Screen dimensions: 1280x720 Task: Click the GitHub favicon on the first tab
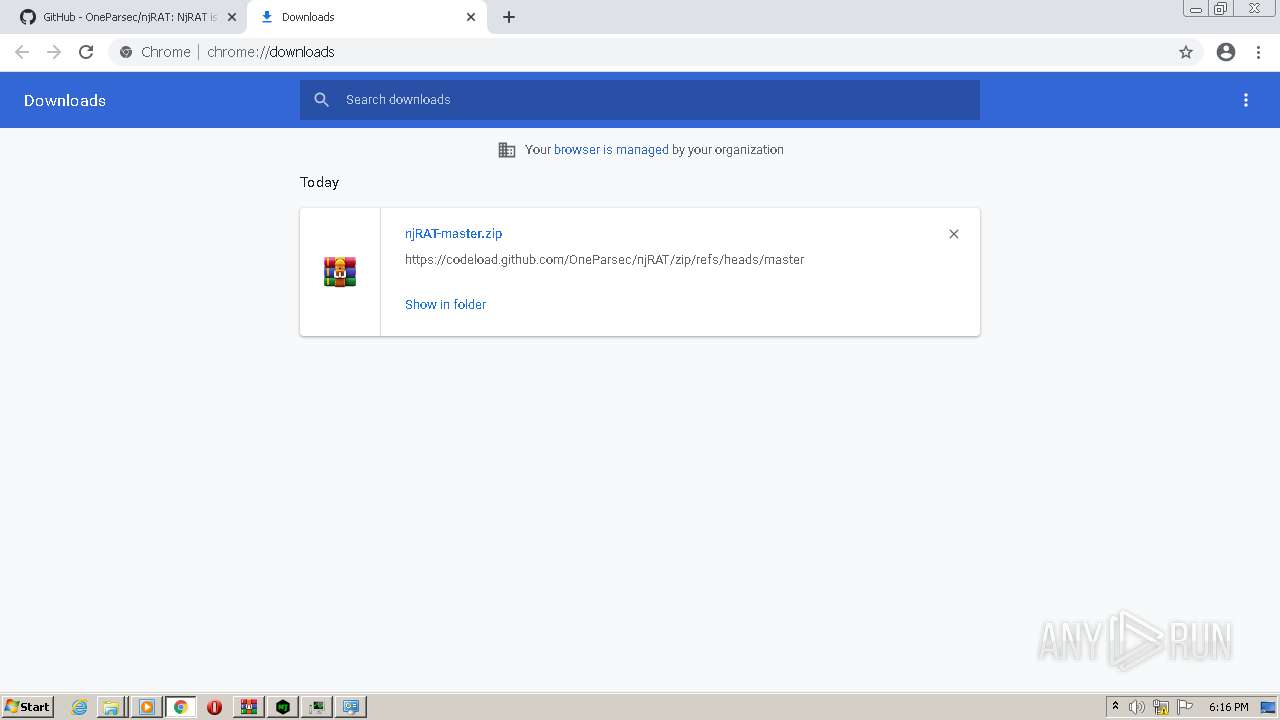28,17
